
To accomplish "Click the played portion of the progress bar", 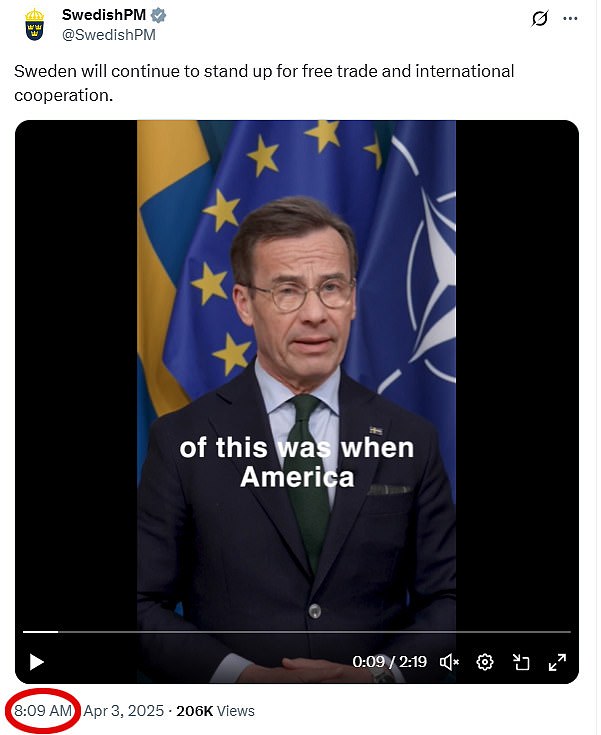I will 40,632.
